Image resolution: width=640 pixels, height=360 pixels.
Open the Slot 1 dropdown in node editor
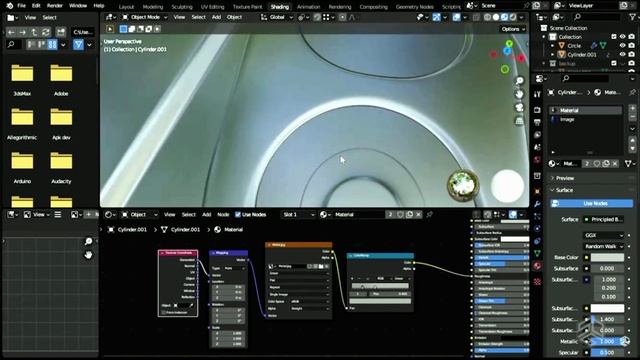(298, 214)
